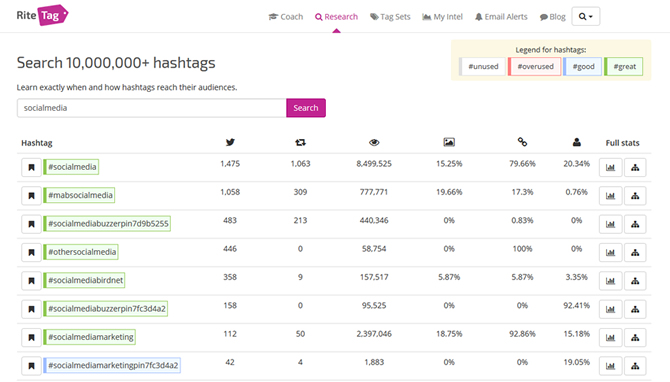Viewport: 670px width, 382px height.
Task: Open My Intel page
Action: click(442, 17)
